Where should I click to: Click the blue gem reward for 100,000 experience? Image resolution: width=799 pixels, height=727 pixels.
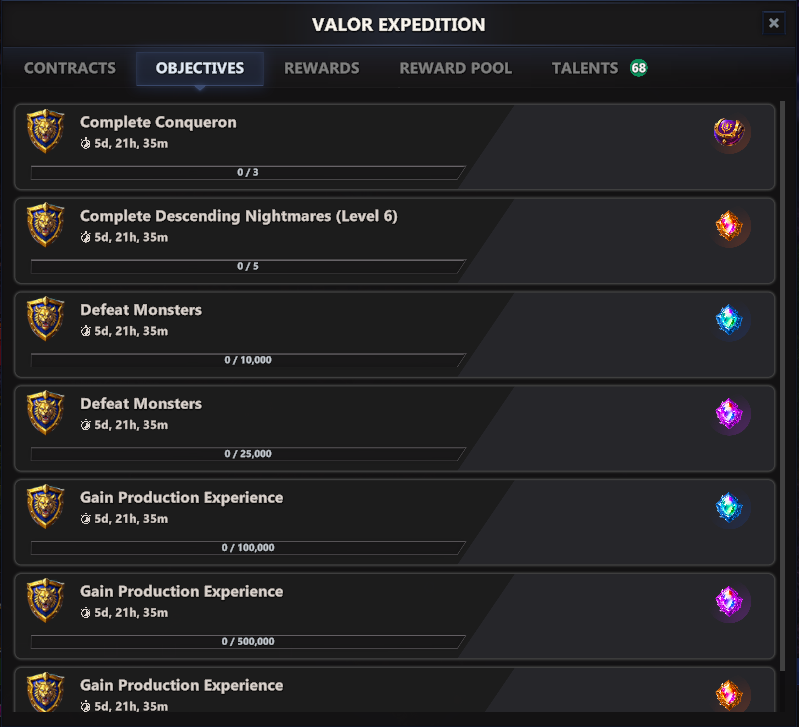tap(729, 508)
